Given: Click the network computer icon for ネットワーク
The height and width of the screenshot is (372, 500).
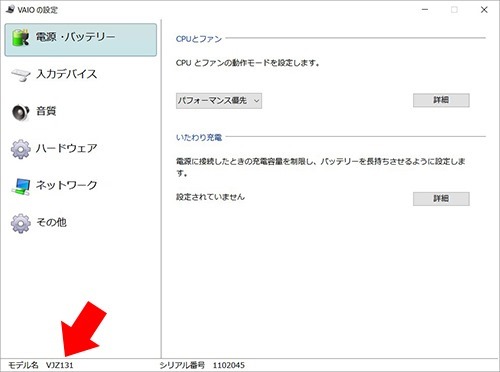Looking at the screenshot, I should (21, 186).
